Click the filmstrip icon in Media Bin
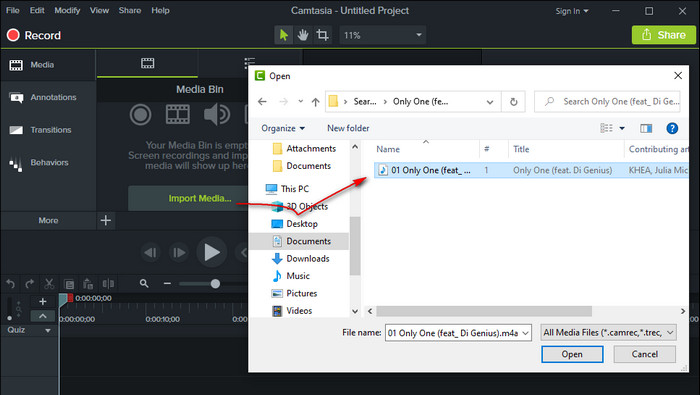The image size is (700, 395). pos(178,115)
